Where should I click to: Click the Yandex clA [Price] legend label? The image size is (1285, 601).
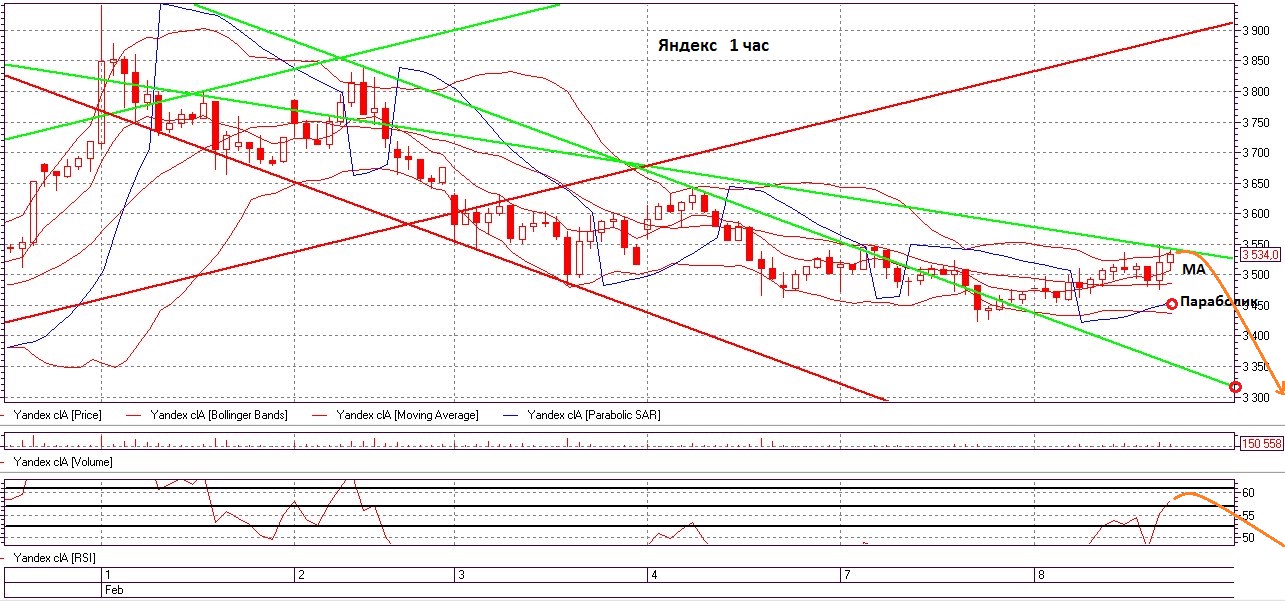59,414
